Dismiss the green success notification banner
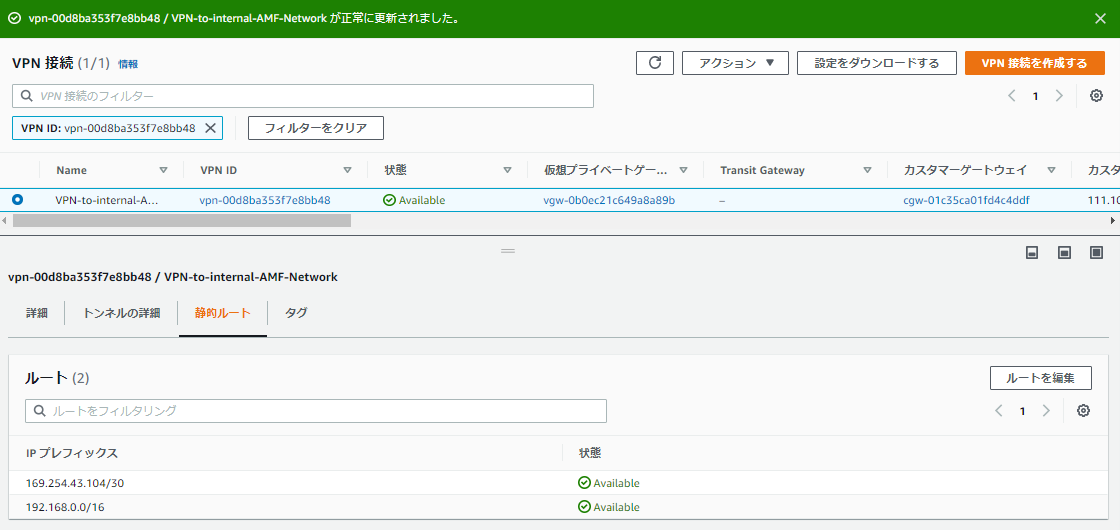 click(x=1100, y=19)
